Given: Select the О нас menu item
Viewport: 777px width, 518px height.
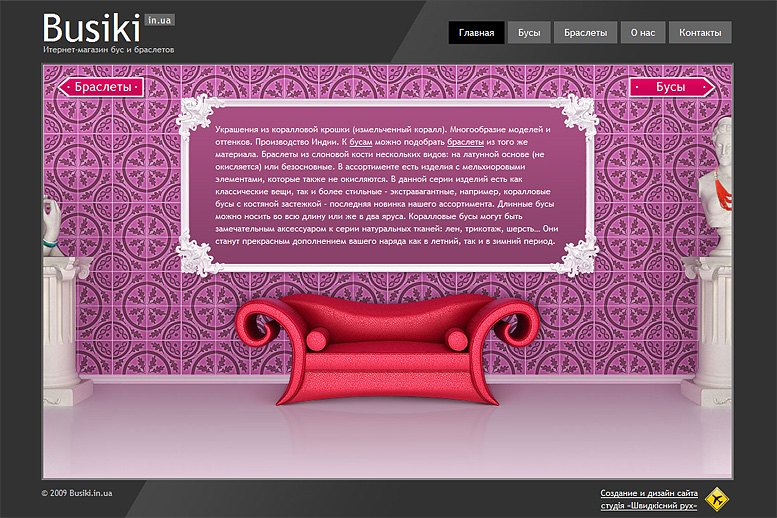Looking at the screenshot, I should pyautogui.click(x=643, y=32).
